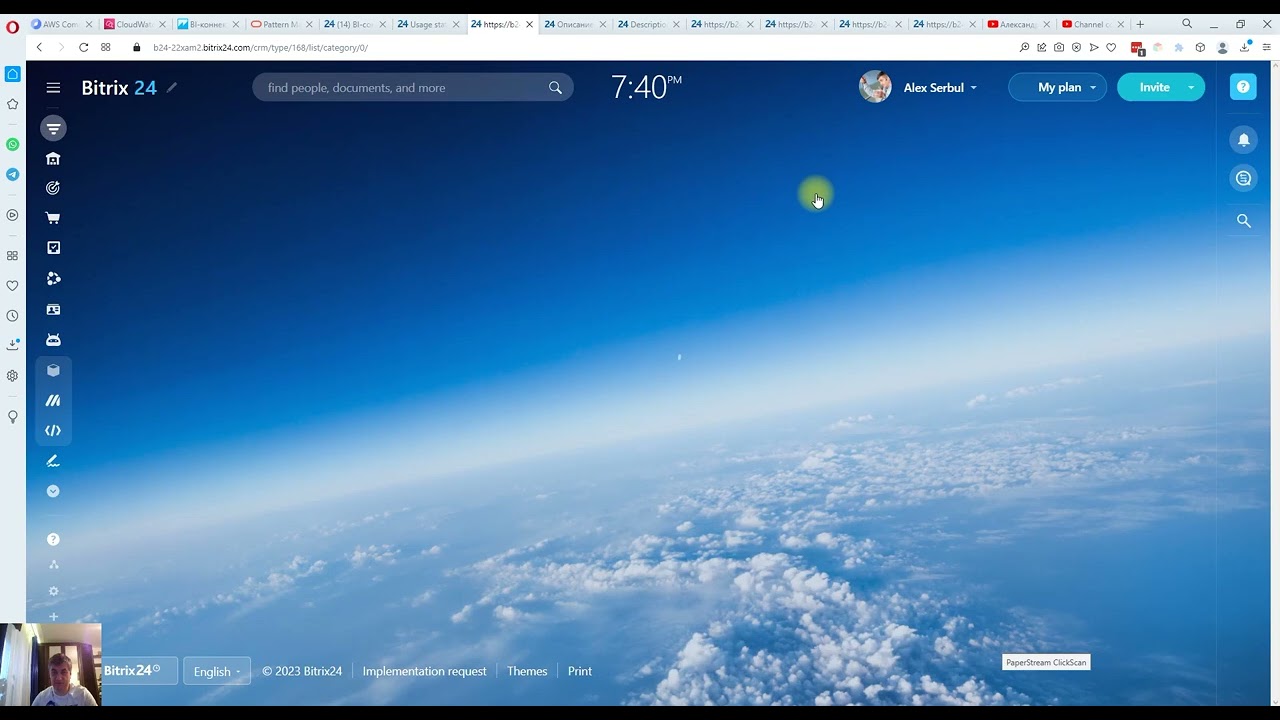Open the history clock in the Opera sidebar

[12, 316]
